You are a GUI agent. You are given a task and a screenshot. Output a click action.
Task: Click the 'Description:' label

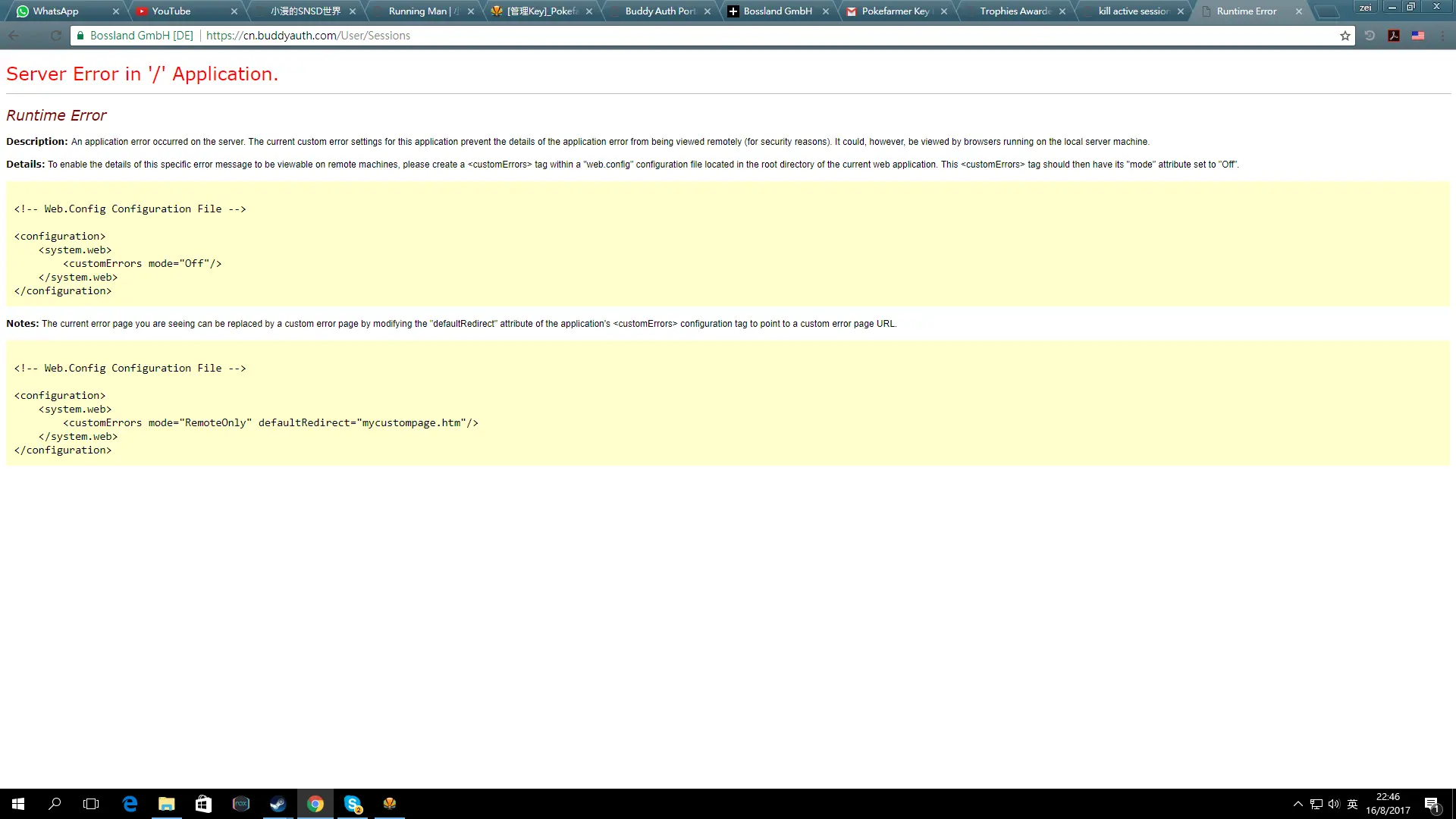(37, 142)
